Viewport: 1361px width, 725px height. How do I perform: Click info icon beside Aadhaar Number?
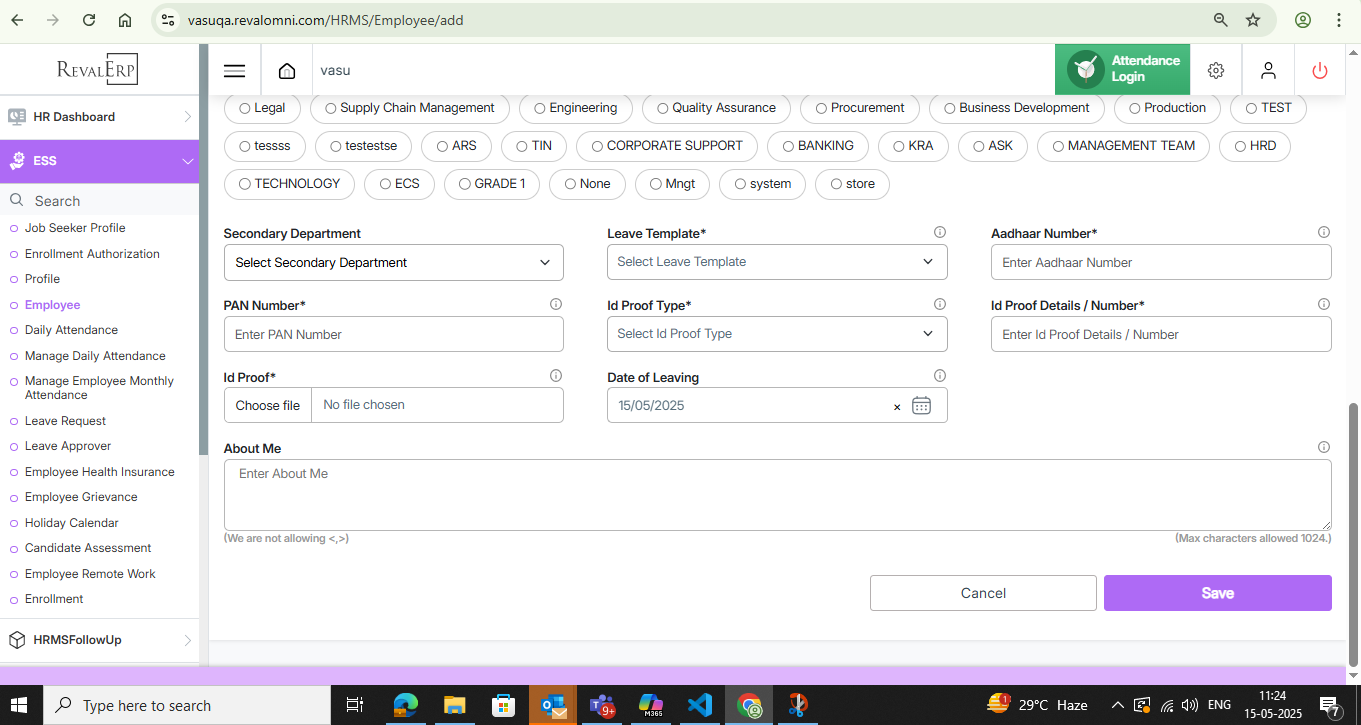[1324, 232]
